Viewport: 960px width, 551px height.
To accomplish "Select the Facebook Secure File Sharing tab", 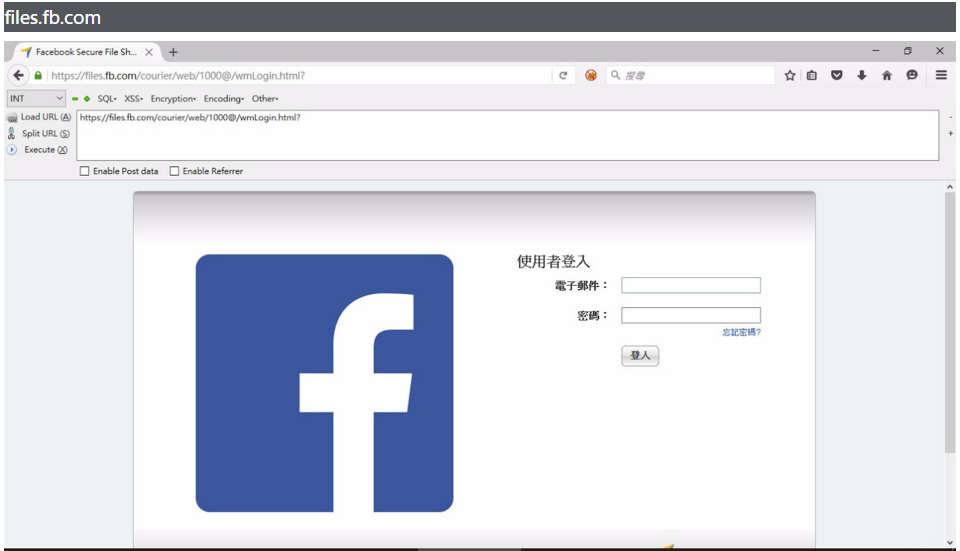I will (x=86, y=52).
